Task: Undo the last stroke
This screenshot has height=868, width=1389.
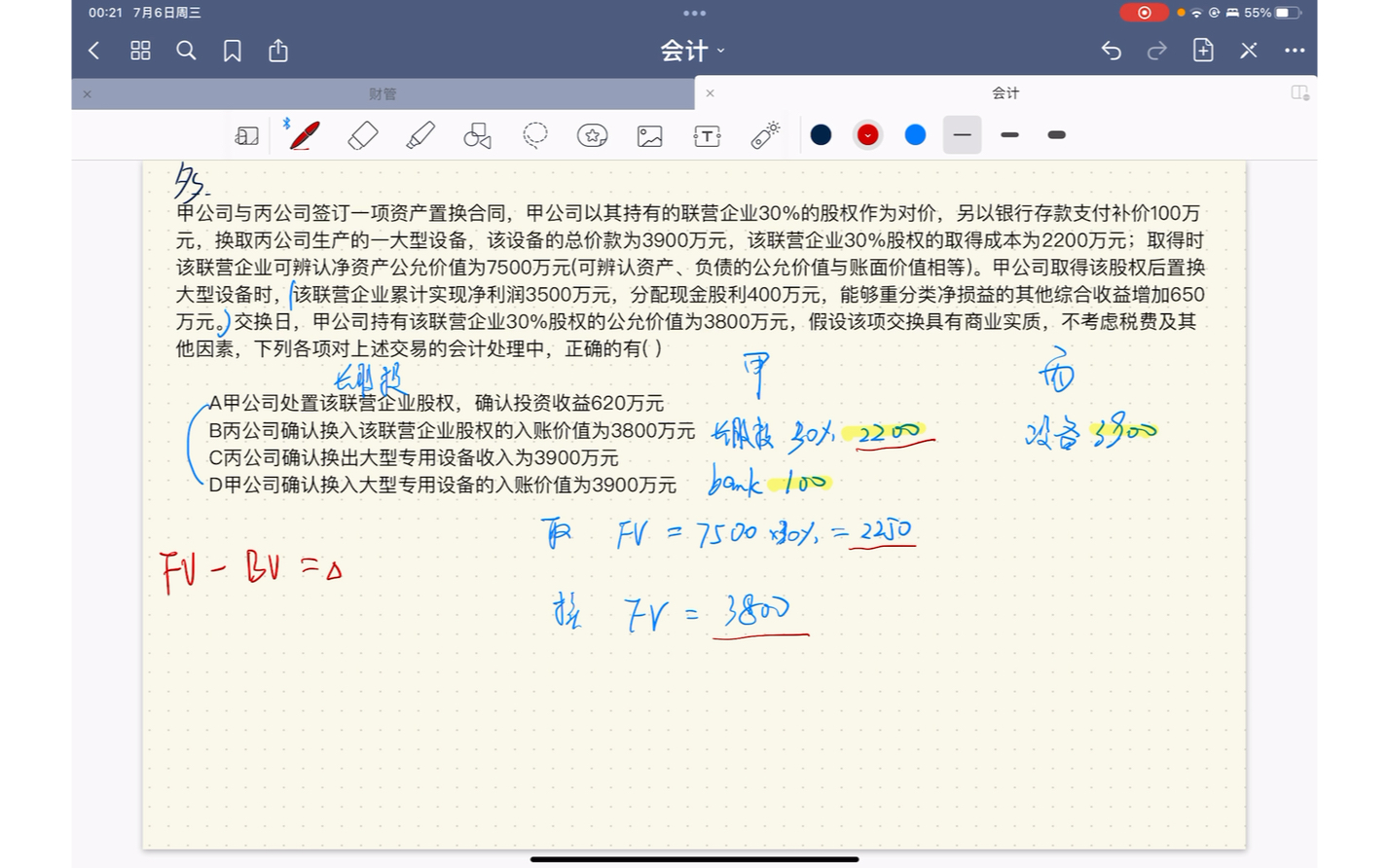Action: pos(1111,51)
